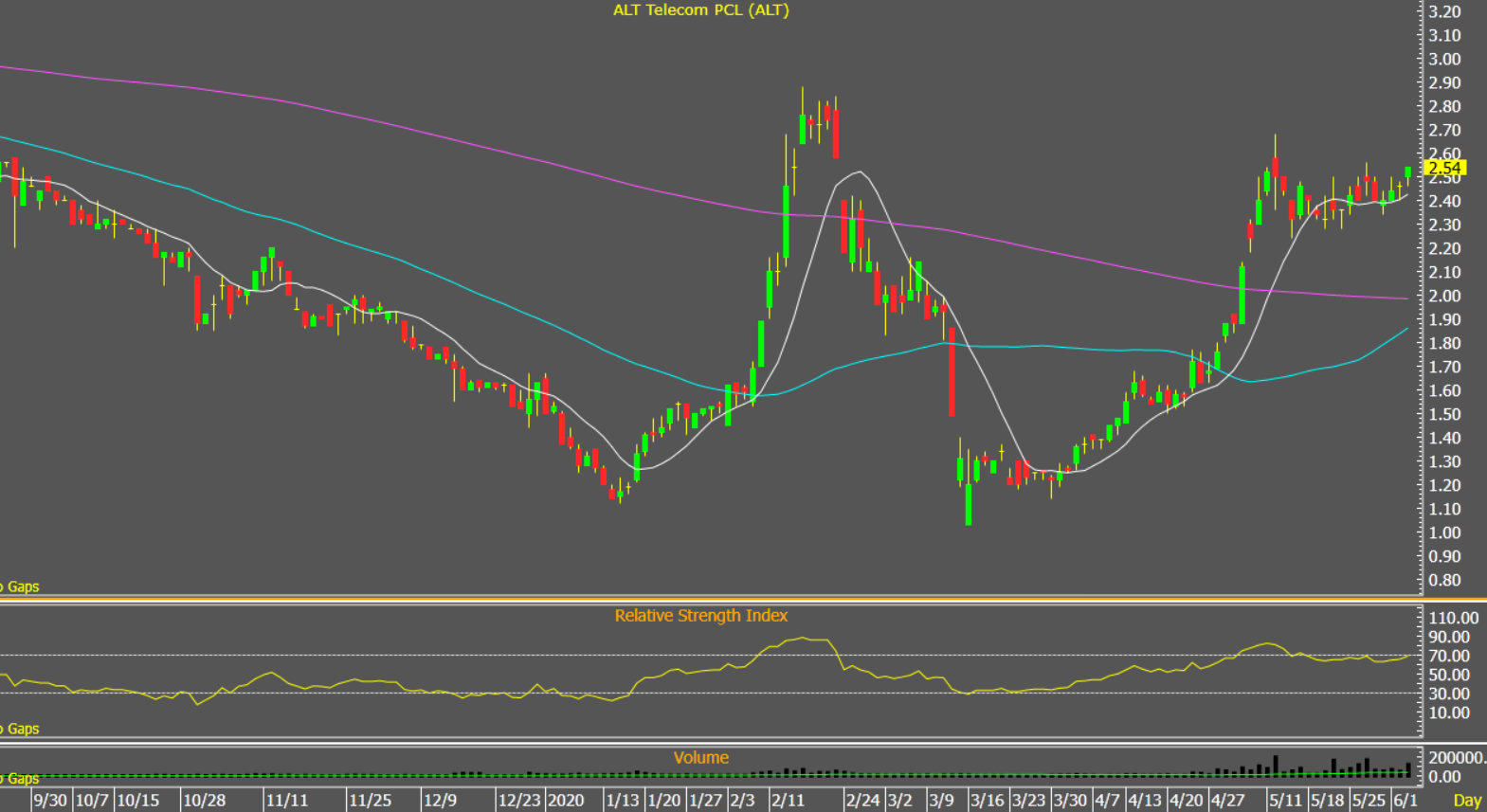Viewport: 1487px width, 812px height.
Task: Click the 2.00 price axis label
Action: (x=1445, y=296)
